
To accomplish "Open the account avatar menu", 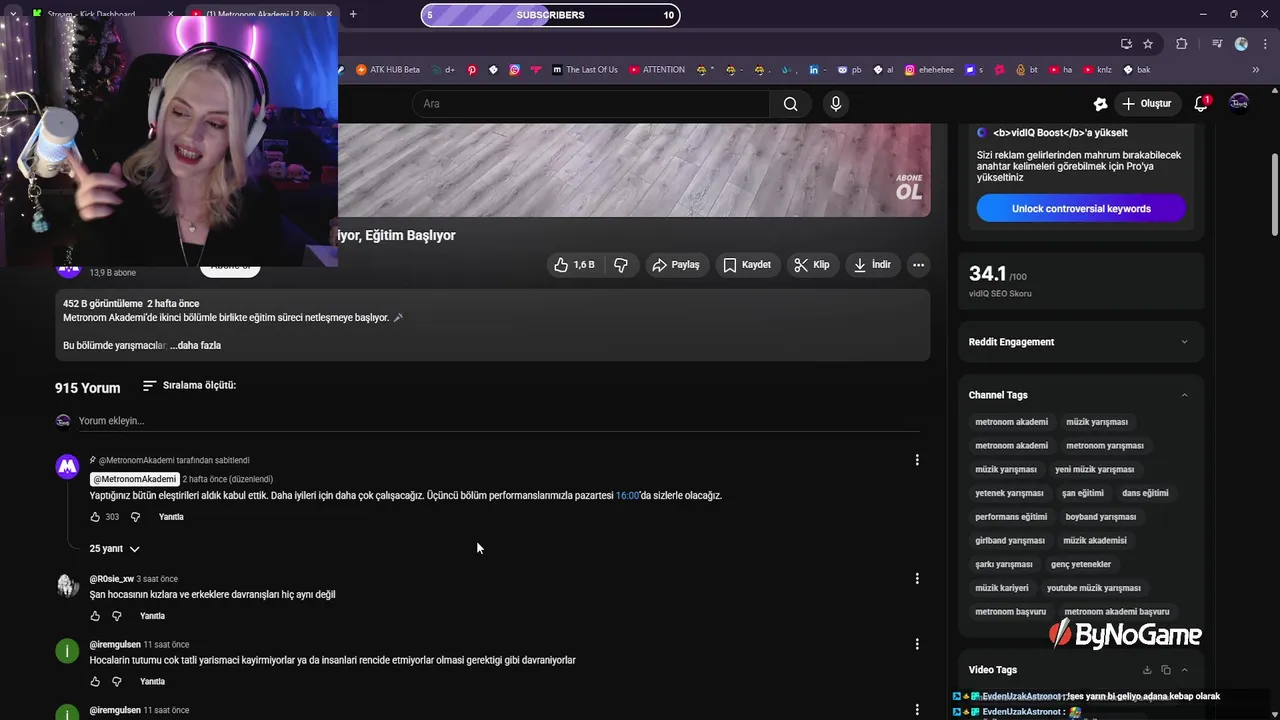I will pos(1239,103).
